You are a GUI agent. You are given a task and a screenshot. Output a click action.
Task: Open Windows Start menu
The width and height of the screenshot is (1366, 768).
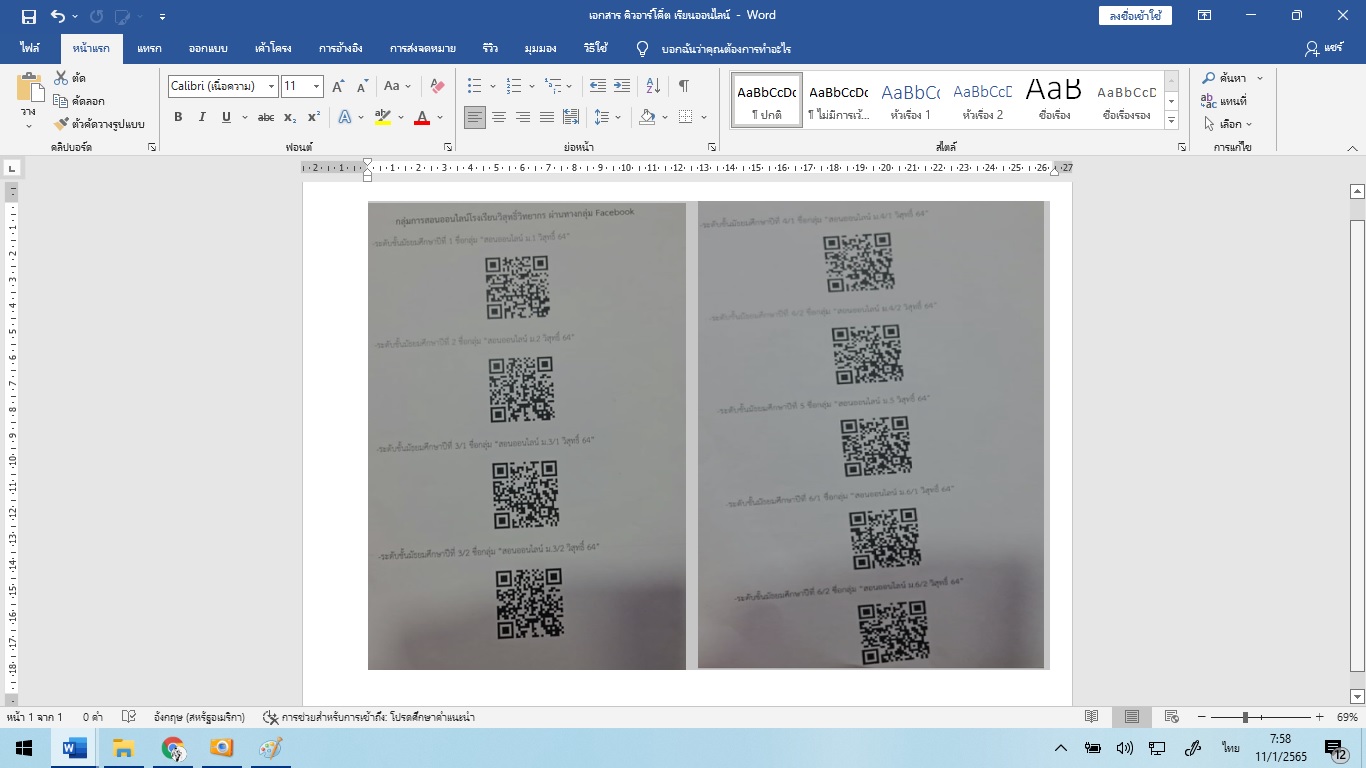pyautogui.click(x=24, y=748)
